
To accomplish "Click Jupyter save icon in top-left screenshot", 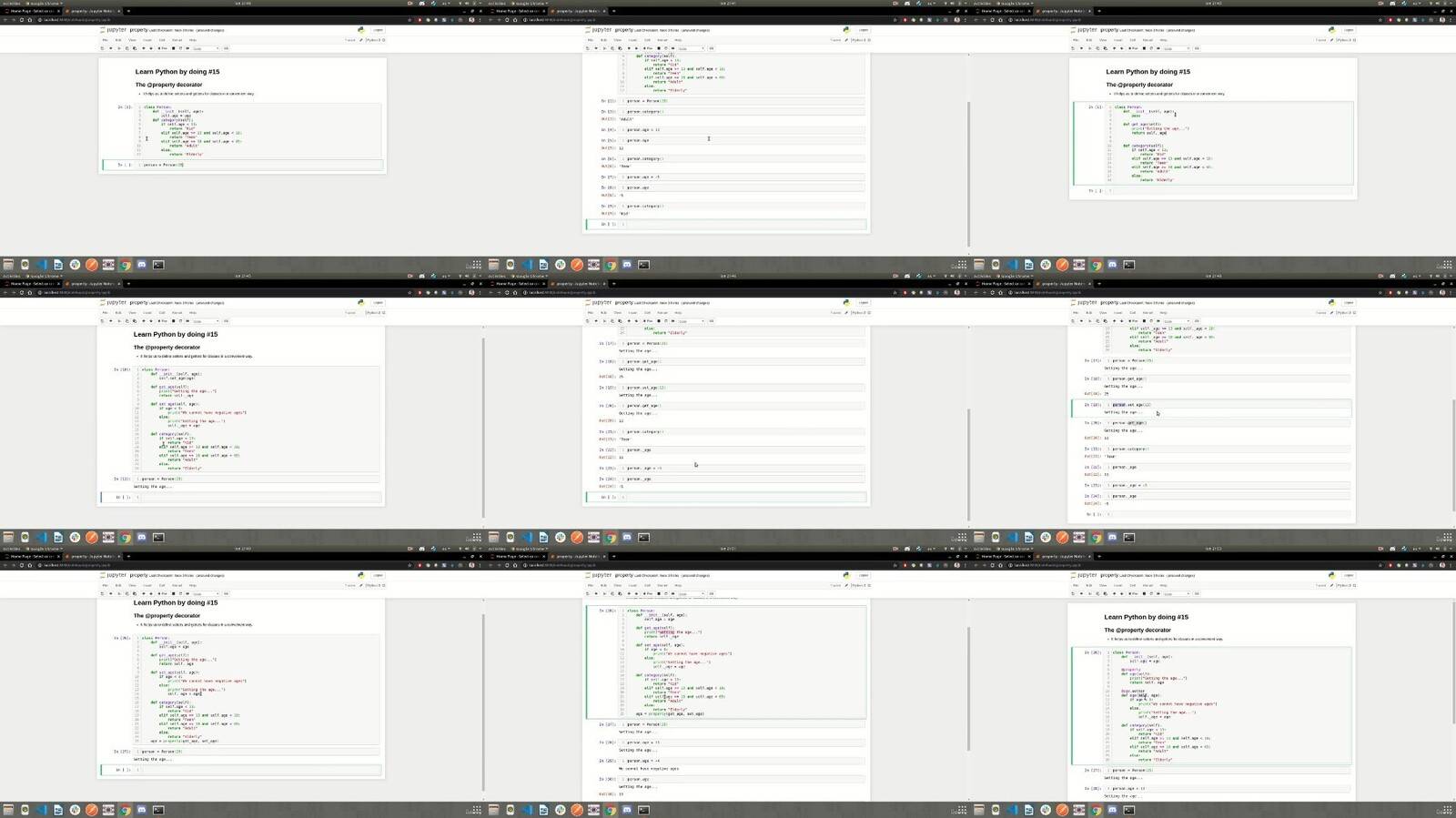I will [103, 48].
